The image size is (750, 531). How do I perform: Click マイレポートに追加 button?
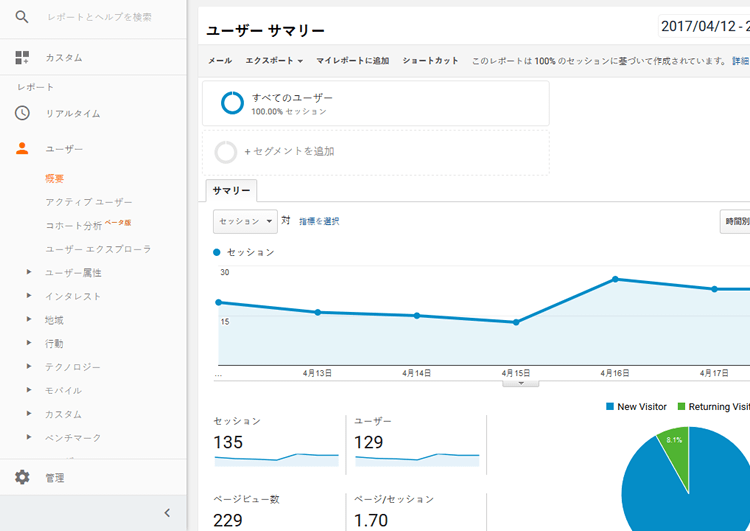[x=353, y=61]
